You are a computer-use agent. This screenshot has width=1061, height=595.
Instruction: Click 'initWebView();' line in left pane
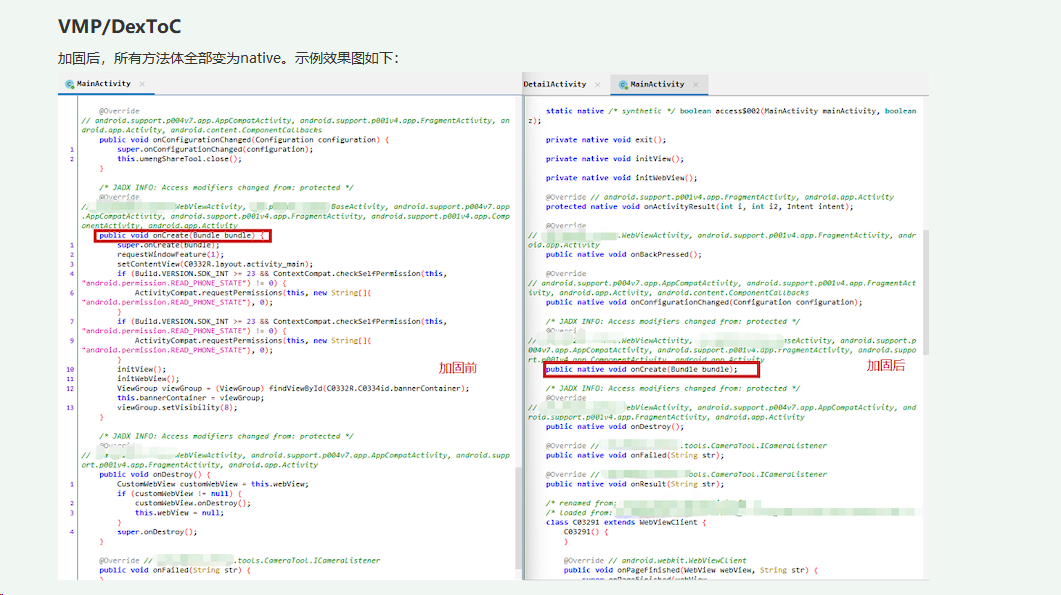point(148,379)
